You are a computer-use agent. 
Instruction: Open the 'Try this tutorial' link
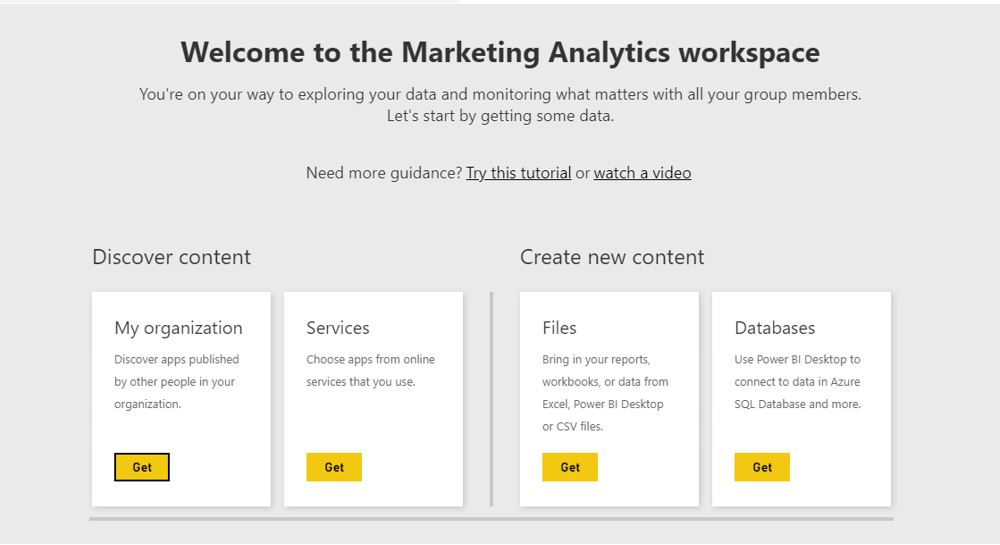(x=518, y=173)
